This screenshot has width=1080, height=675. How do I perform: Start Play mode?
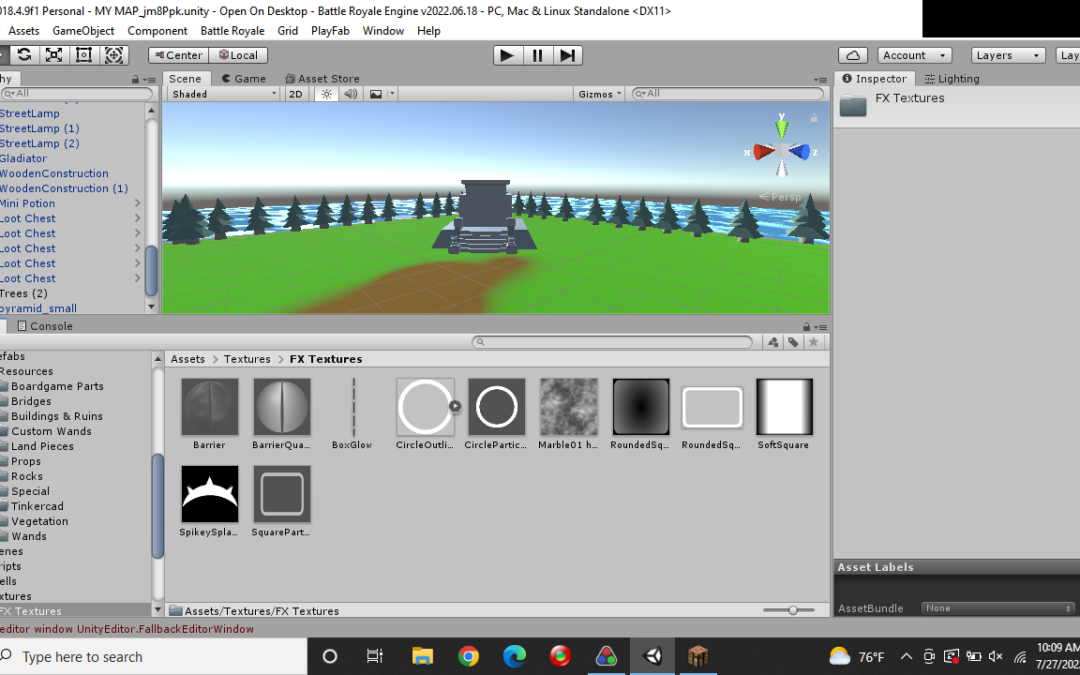508,55
